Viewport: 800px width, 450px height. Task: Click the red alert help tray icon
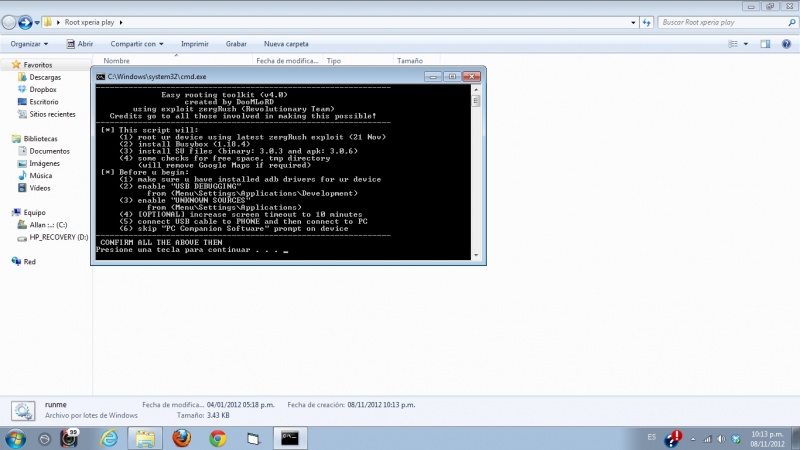pos(673,439)
